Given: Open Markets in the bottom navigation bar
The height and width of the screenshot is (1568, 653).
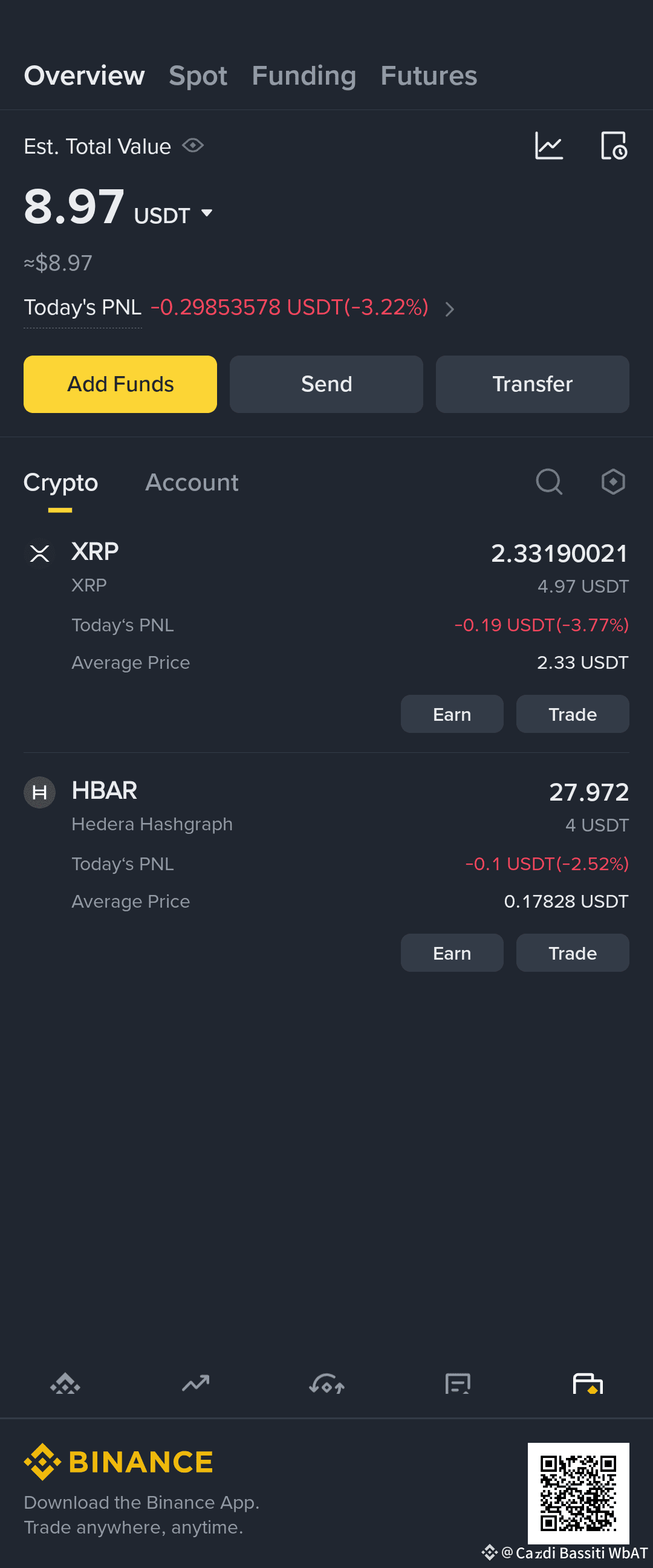Looking at the screenshot, I should coord(196,1384).
